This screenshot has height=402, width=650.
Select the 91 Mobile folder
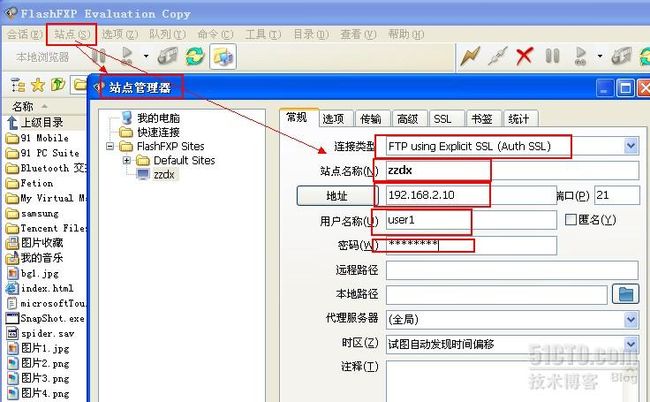click(44, 138)
